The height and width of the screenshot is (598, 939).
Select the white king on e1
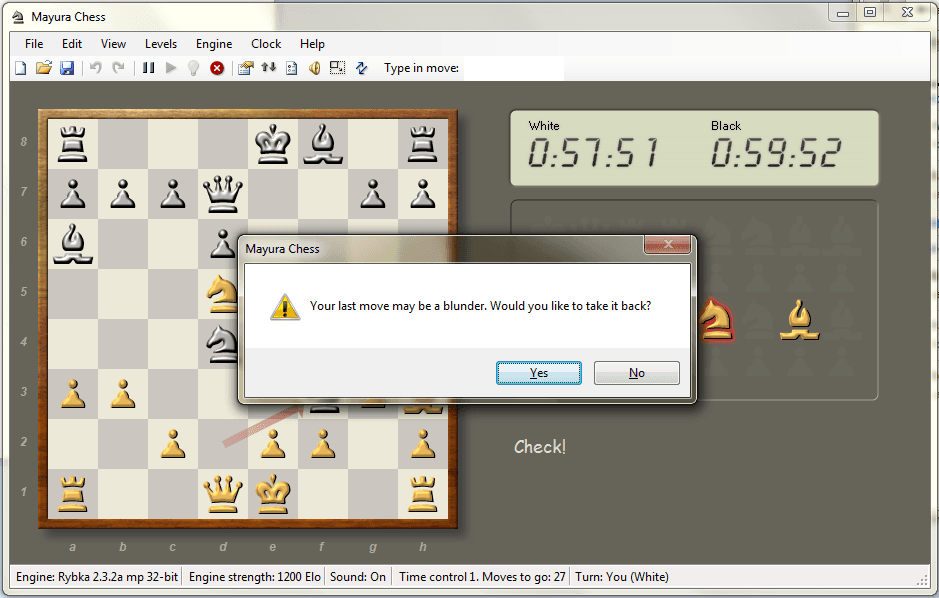272,494
